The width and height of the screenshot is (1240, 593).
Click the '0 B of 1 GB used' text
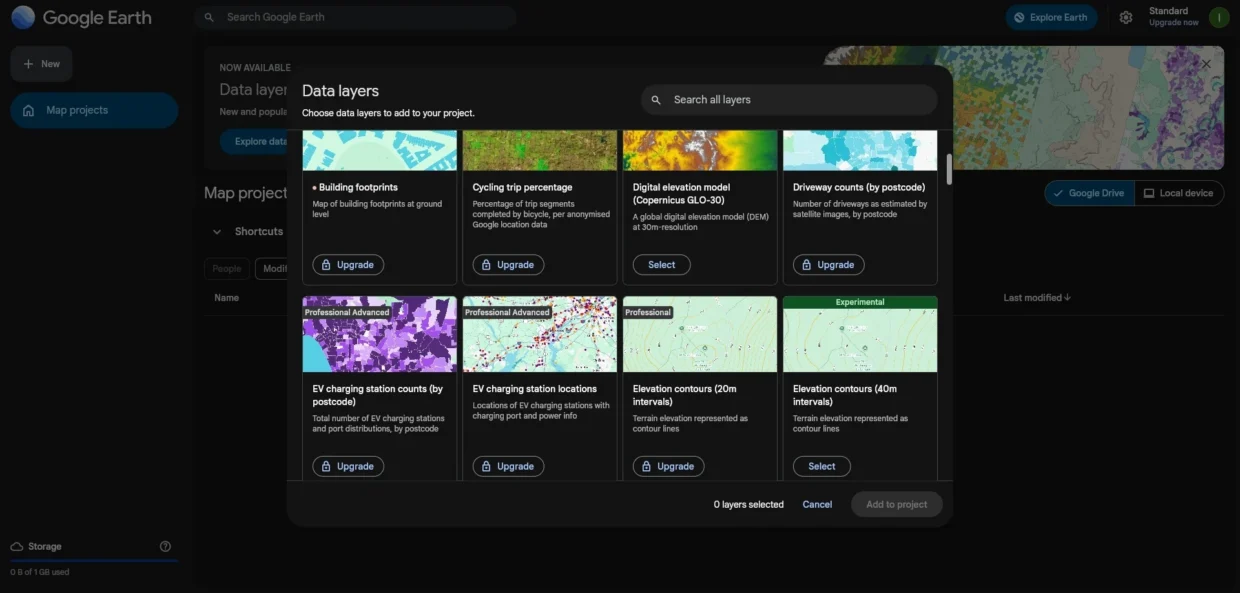click(40, 573)
